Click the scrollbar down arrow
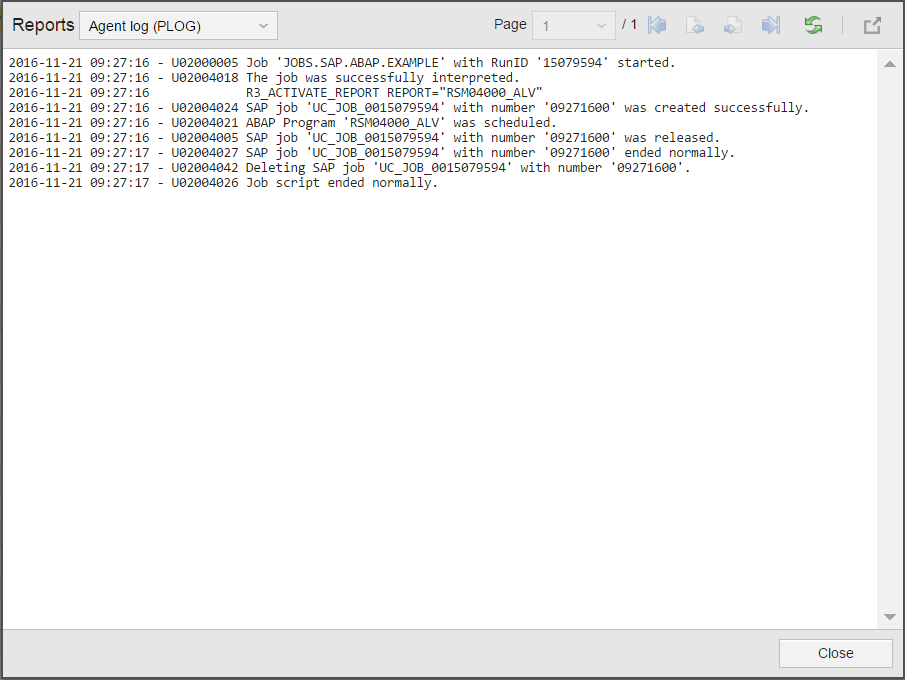The height and width of the screenshot is (680, 905). 890,617
